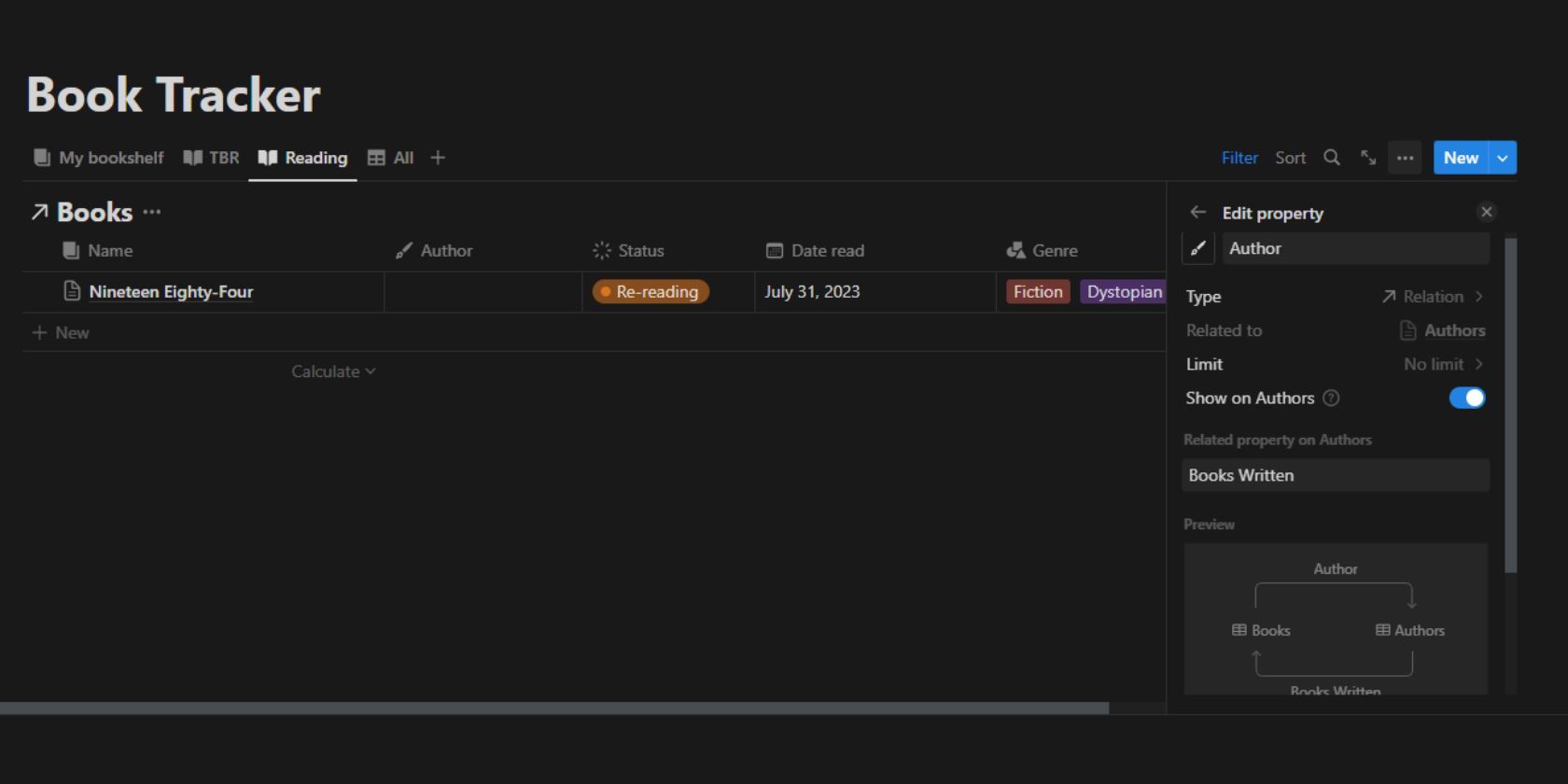1568x784 pixels.
Task: Click the Author column header
Action: pyautogui.click(x=434, y=250)
